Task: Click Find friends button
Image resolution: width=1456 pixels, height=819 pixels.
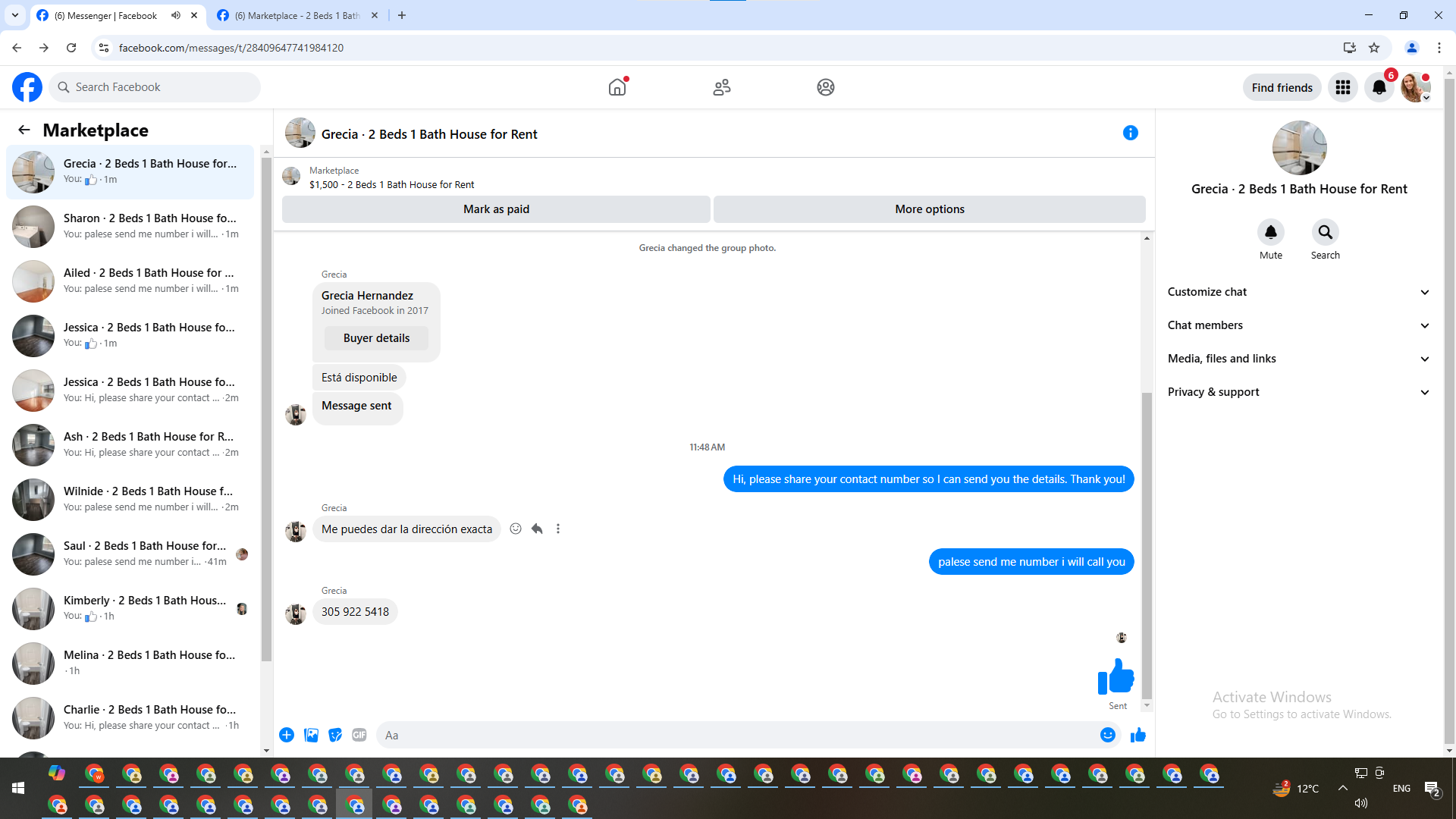Action: (x=1282, y=87)
